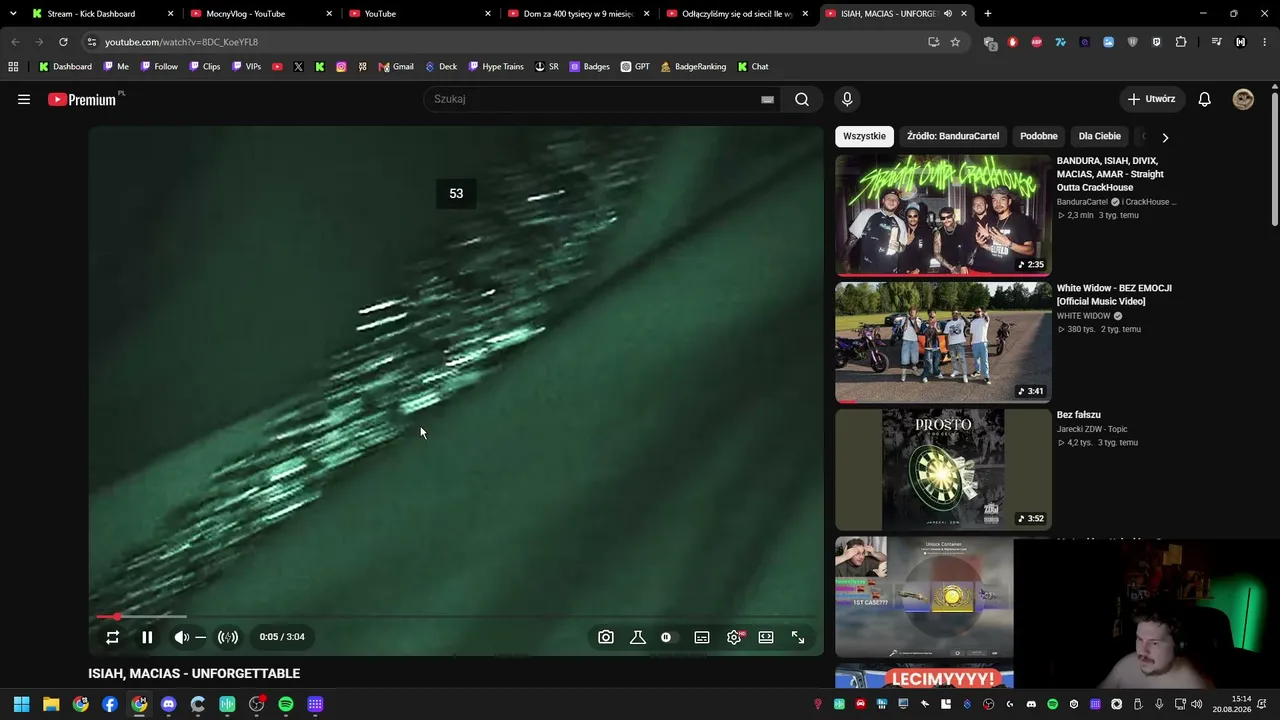Open the Jarecki ZDW - Topic channel link

tap(1092, 429)
